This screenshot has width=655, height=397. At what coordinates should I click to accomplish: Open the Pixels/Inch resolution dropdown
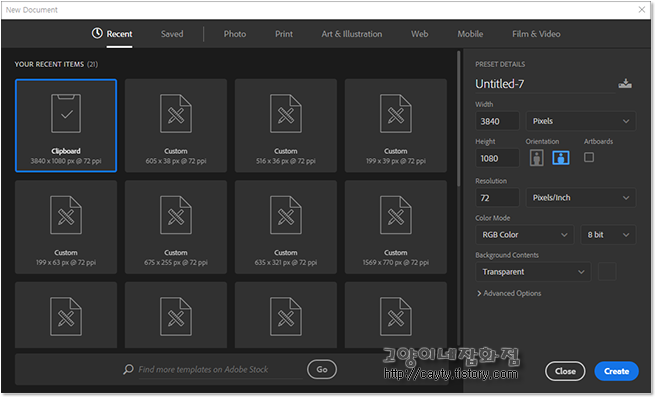click(x=581, y=198)
